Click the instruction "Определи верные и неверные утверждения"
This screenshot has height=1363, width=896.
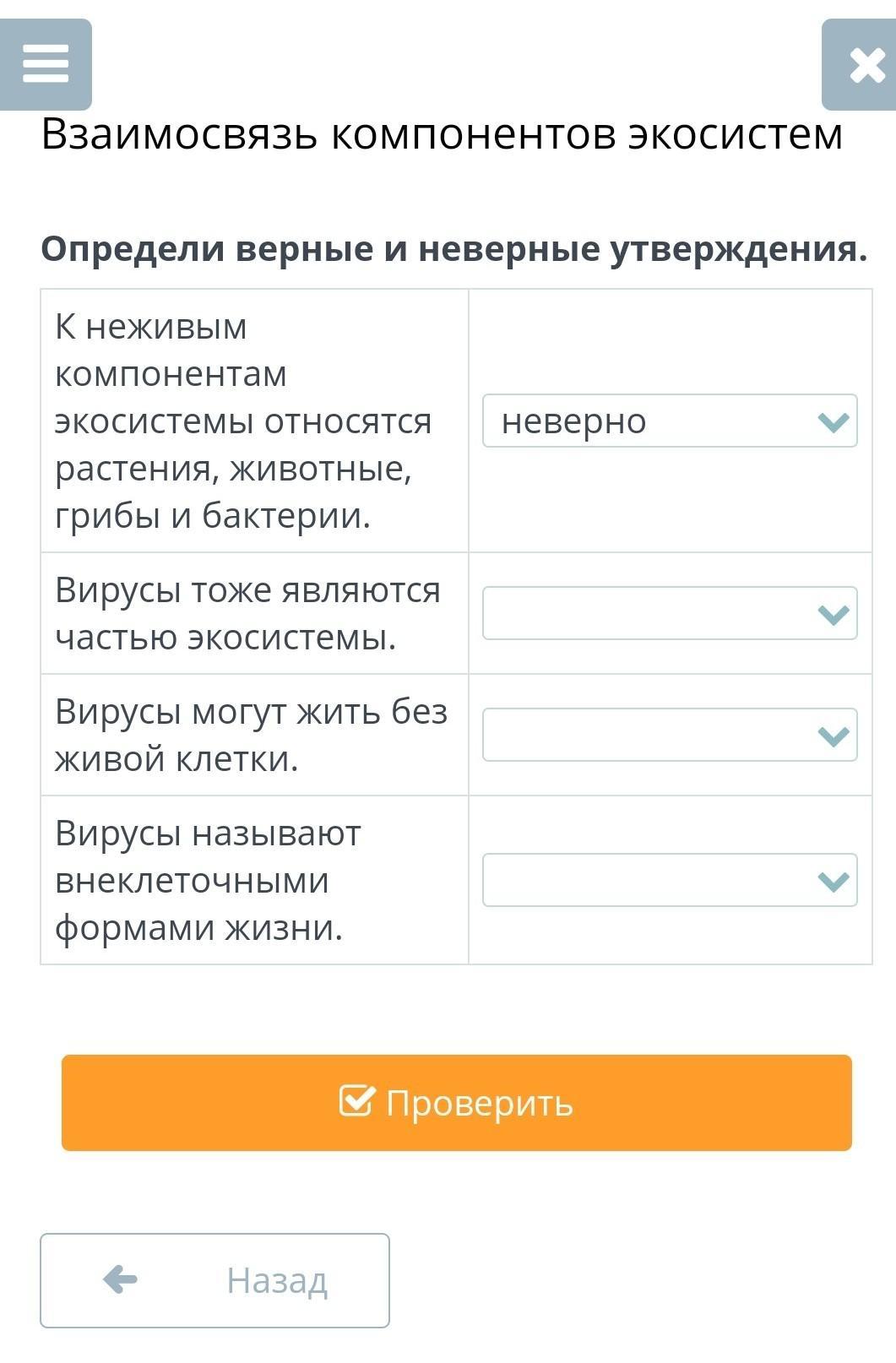(x=454, y=248)
